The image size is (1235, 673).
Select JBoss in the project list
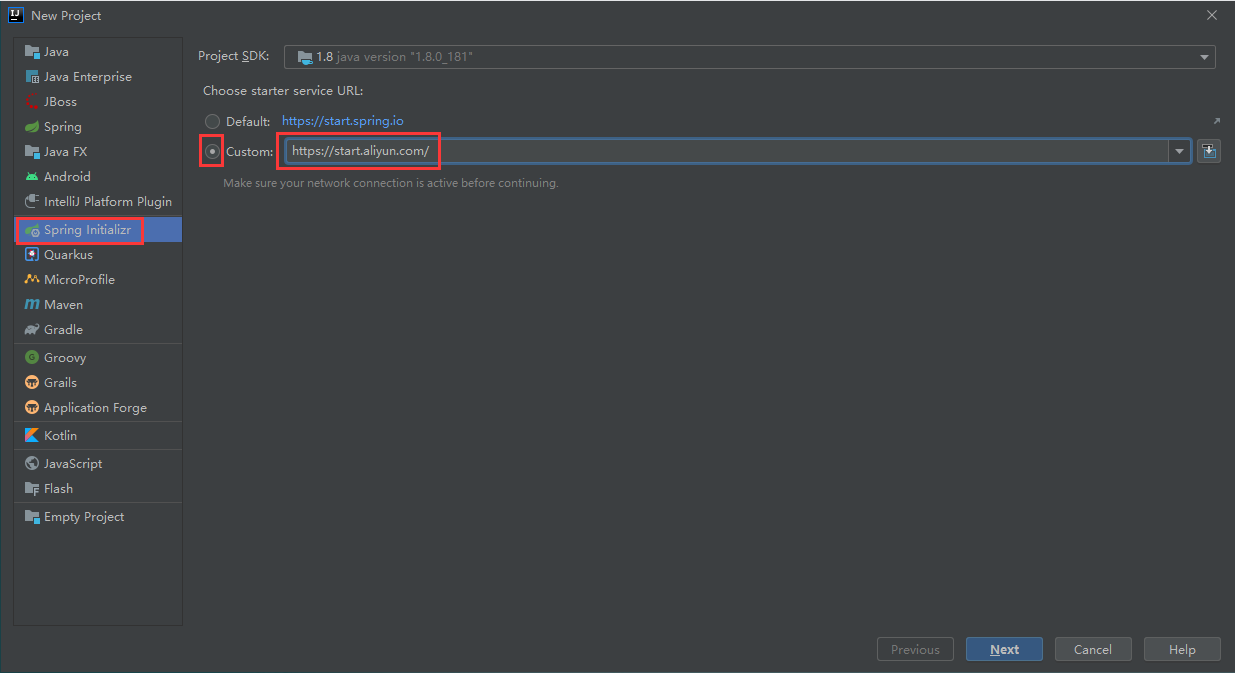click(x=98, y=102)
